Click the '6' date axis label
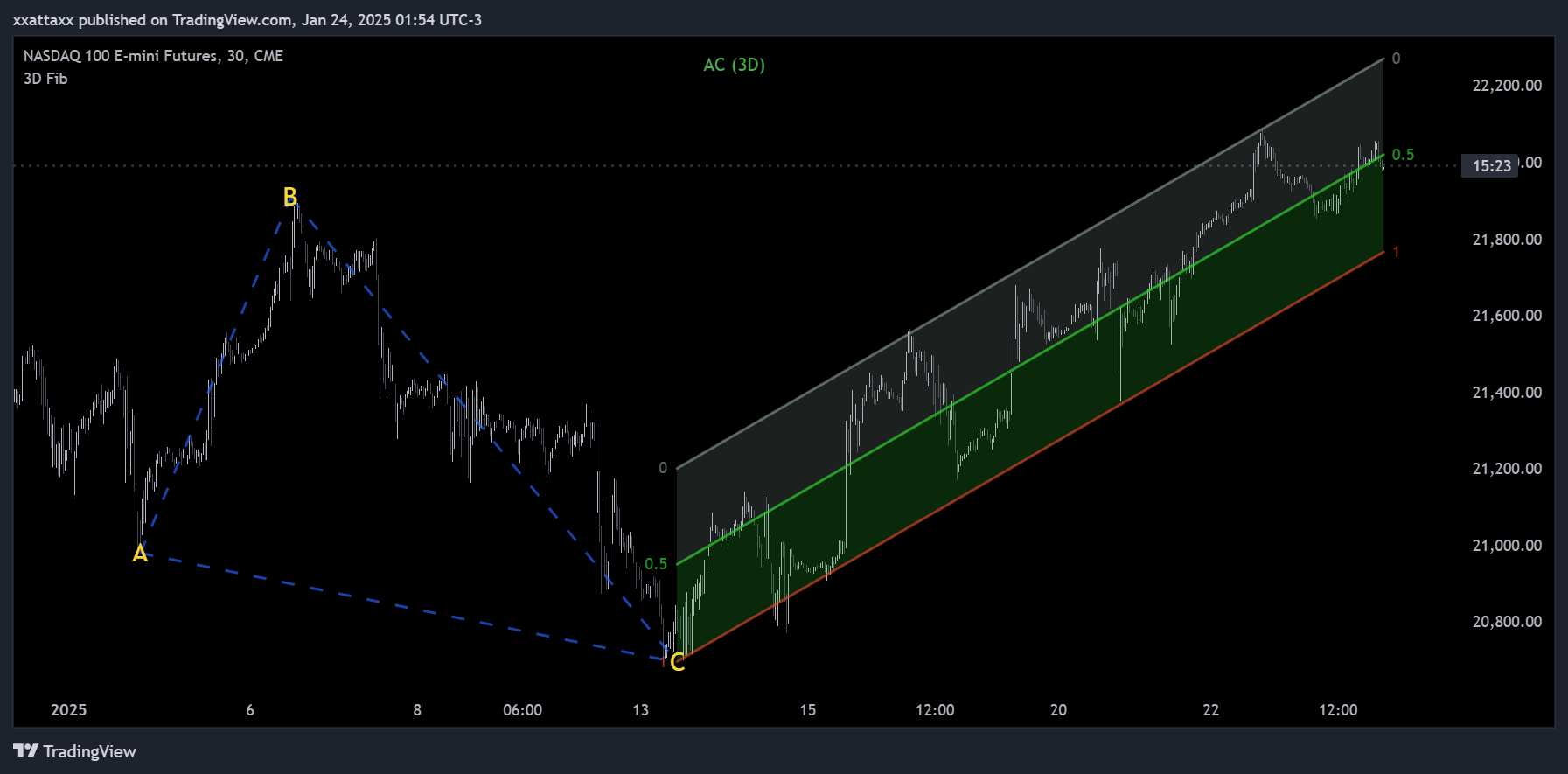1568x774 pixels. point(250,710)
